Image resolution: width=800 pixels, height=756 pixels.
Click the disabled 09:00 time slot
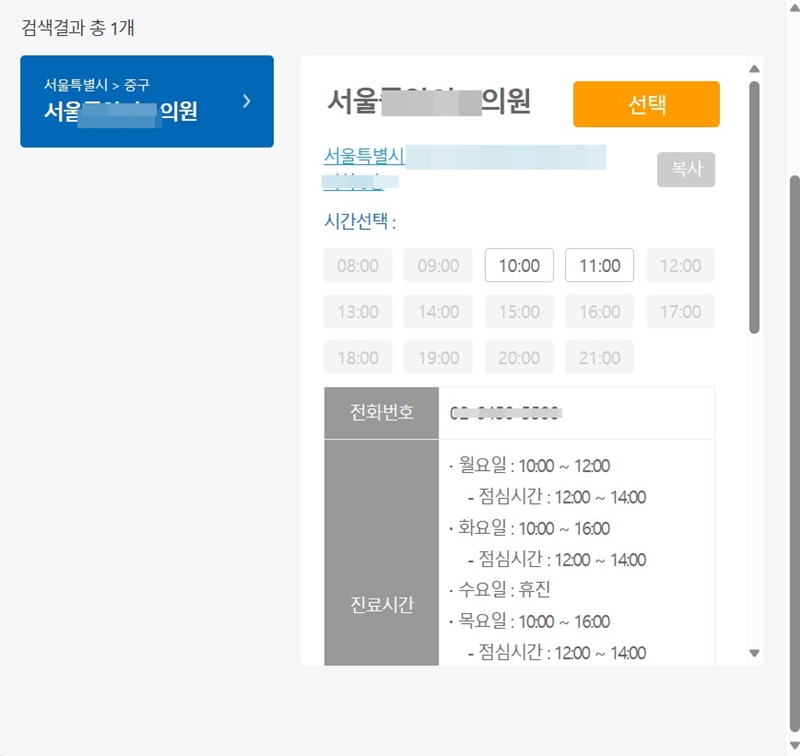(x=438, y=265)
